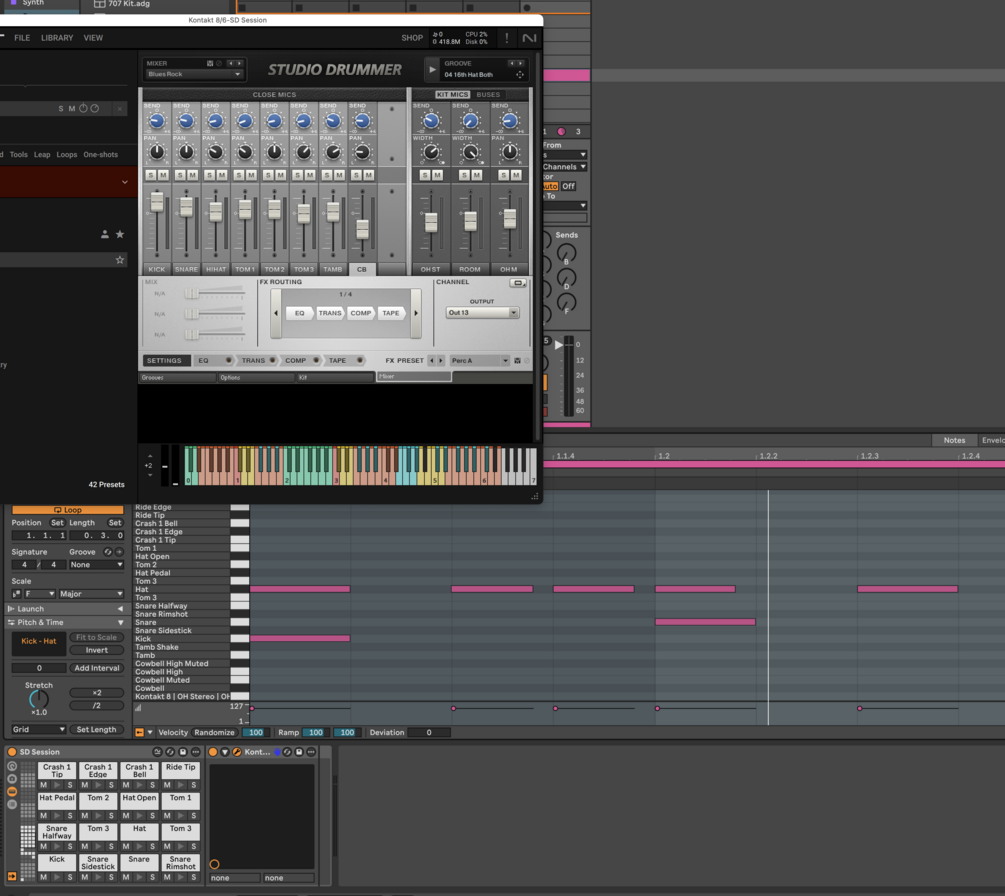
Task: Select next groove arrow in Groove box
Action: [x=520, y=63]
